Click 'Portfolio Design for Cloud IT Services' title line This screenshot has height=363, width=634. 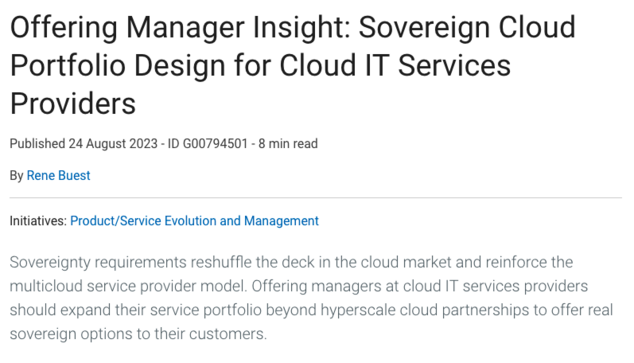tap(260, 65)
